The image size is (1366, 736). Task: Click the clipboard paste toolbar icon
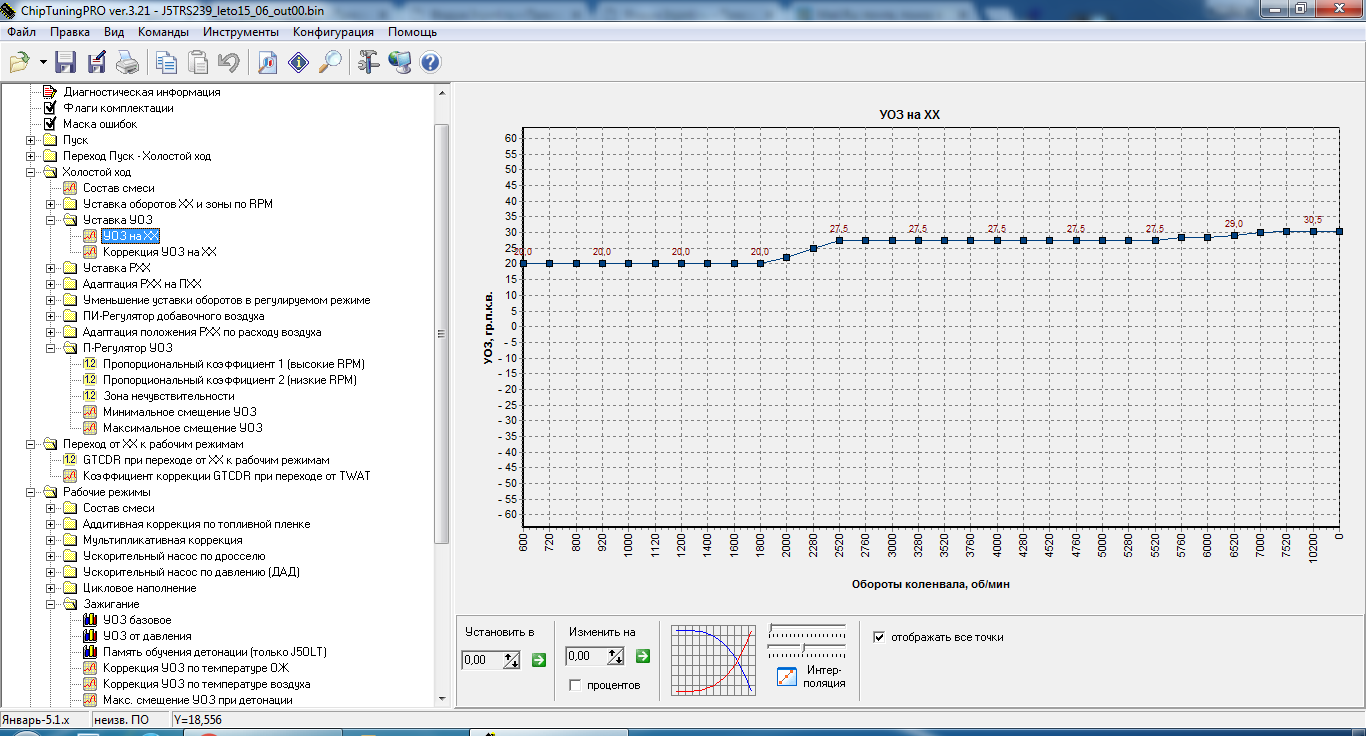click(198, 62)
